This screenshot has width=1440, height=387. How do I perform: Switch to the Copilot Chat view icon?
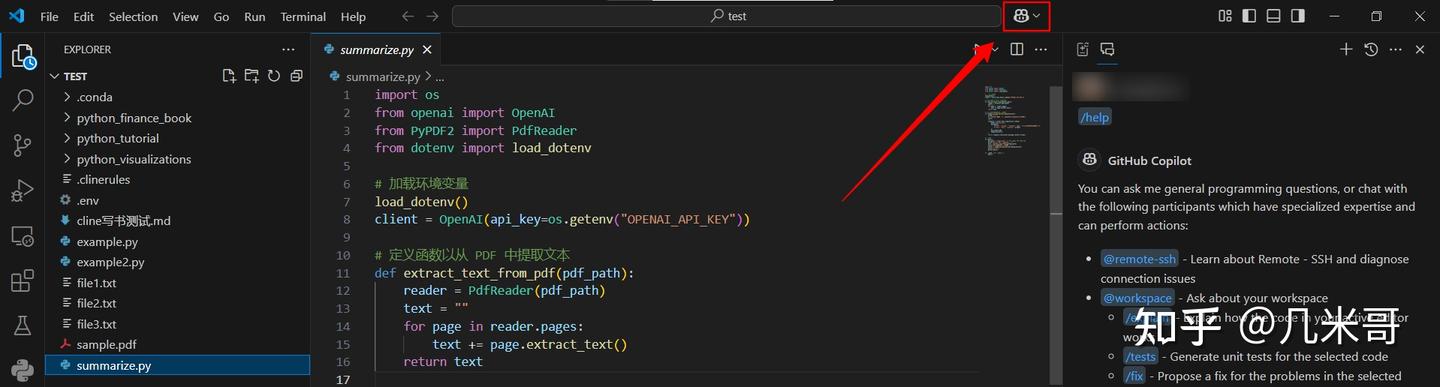coord(1107,49)
